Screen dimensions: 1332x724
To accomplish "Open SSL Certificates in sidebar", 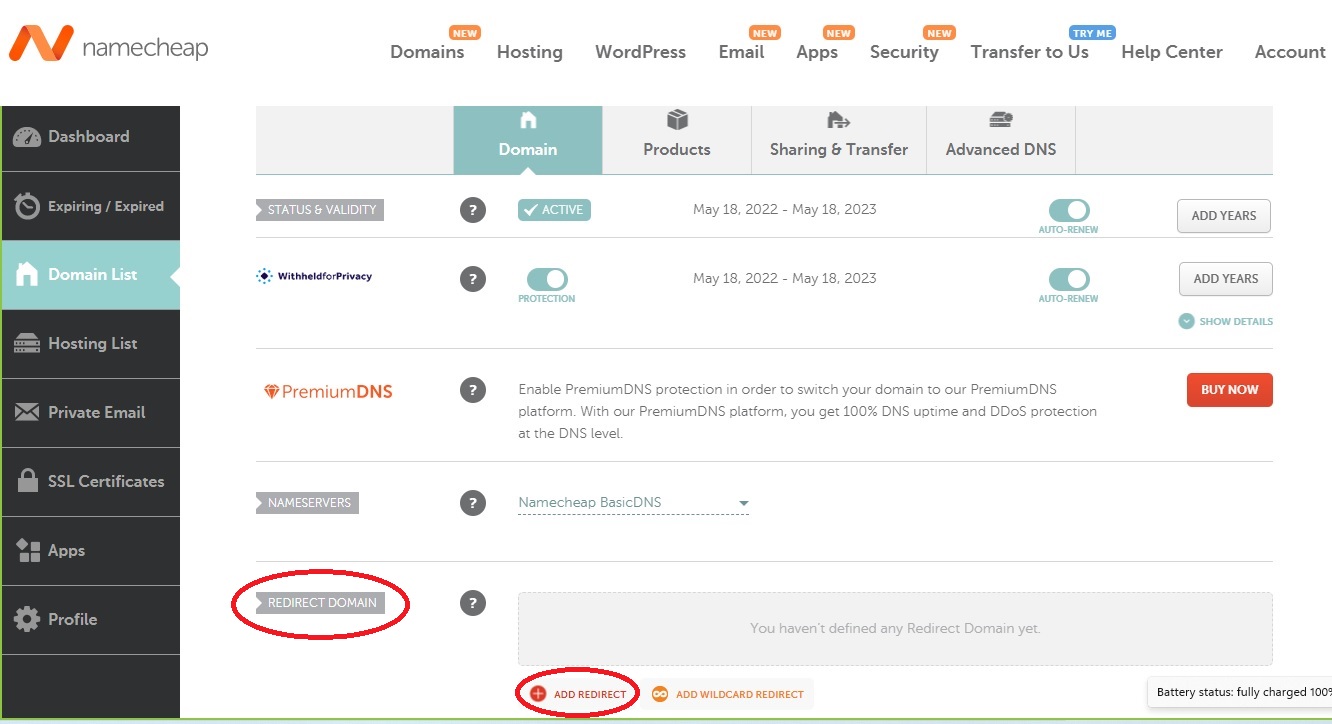I will [90, 481].
